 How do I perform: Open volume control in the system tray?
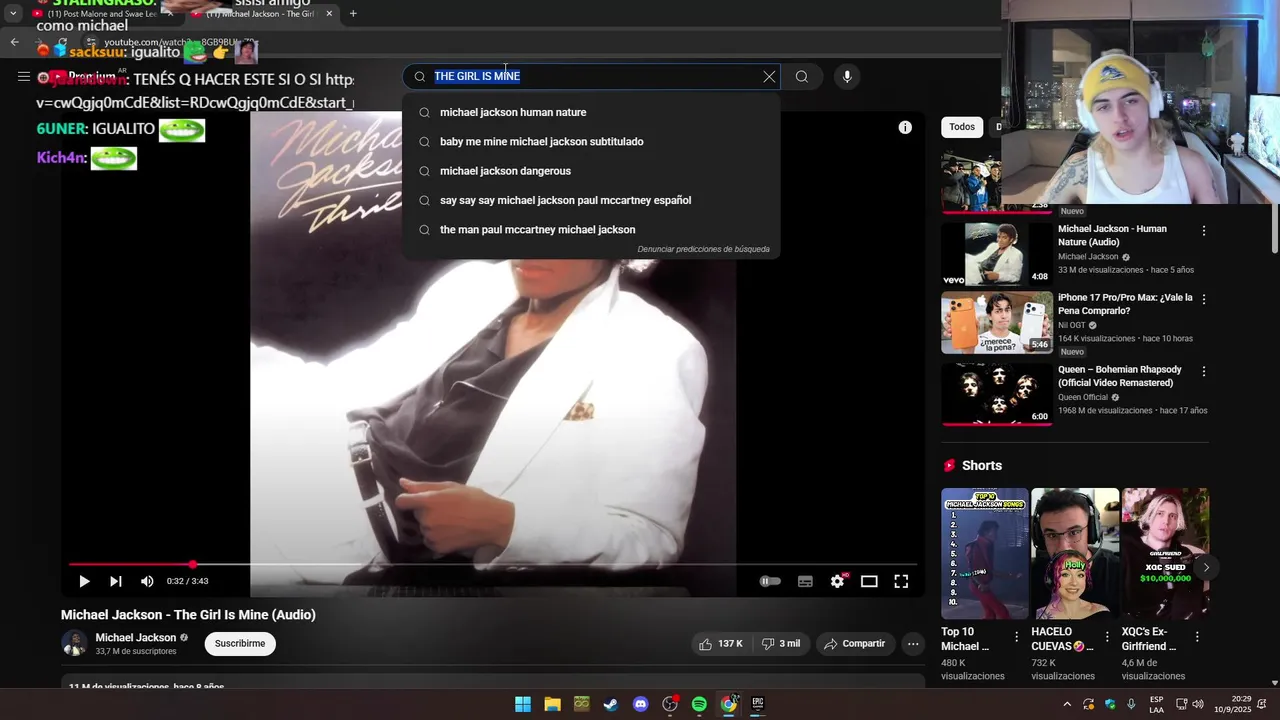click(1198, 704)
